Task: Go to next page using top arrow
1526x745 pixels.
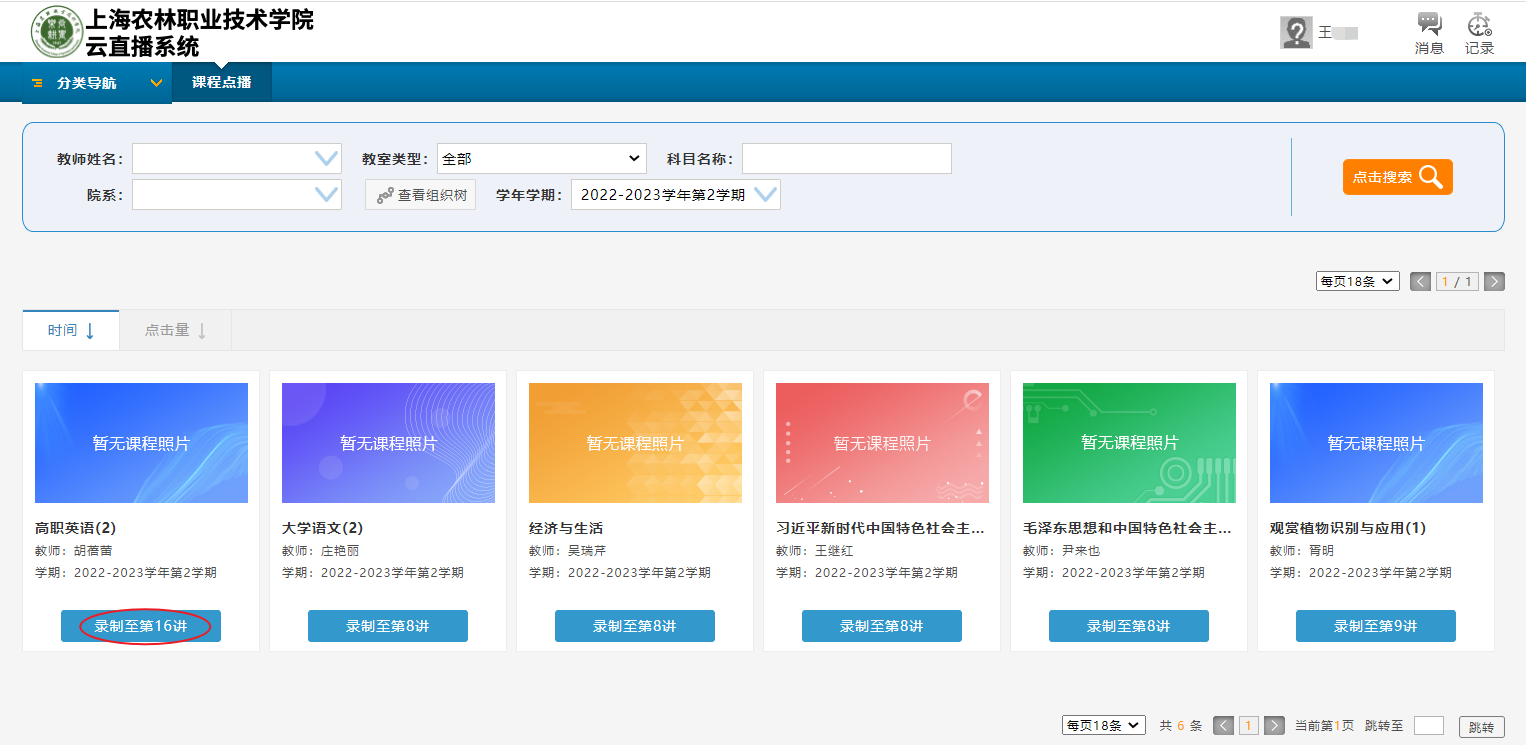Action: click(1494, 282)
